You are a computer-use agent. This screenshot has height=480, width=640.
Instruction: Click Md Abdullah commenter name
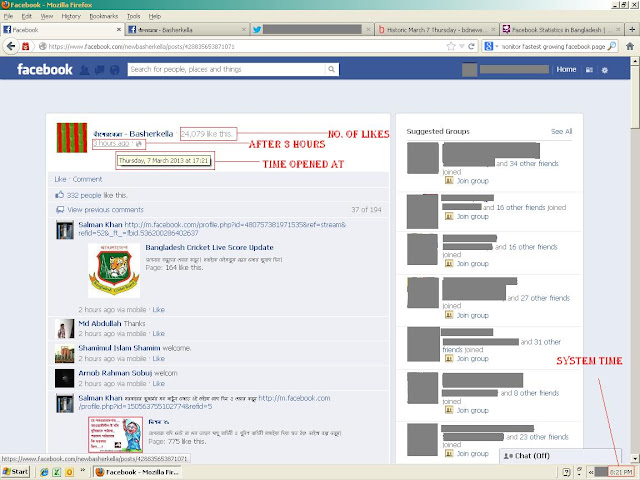pyautogui.click(x=100, y=323)
